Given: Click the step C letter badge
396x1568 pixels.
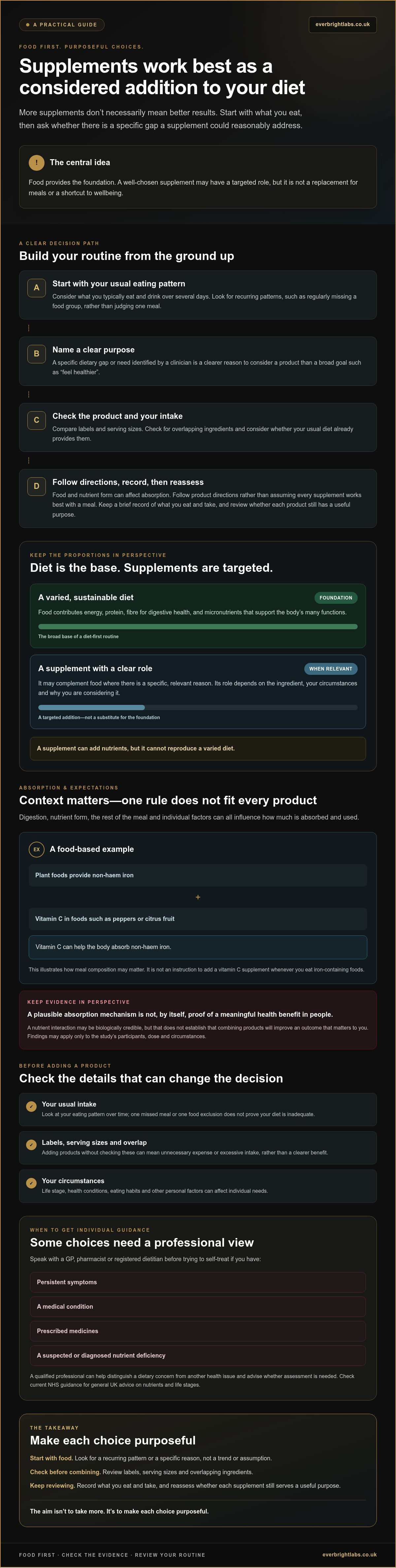Looking at the screenshot, I should pos(37,420).
